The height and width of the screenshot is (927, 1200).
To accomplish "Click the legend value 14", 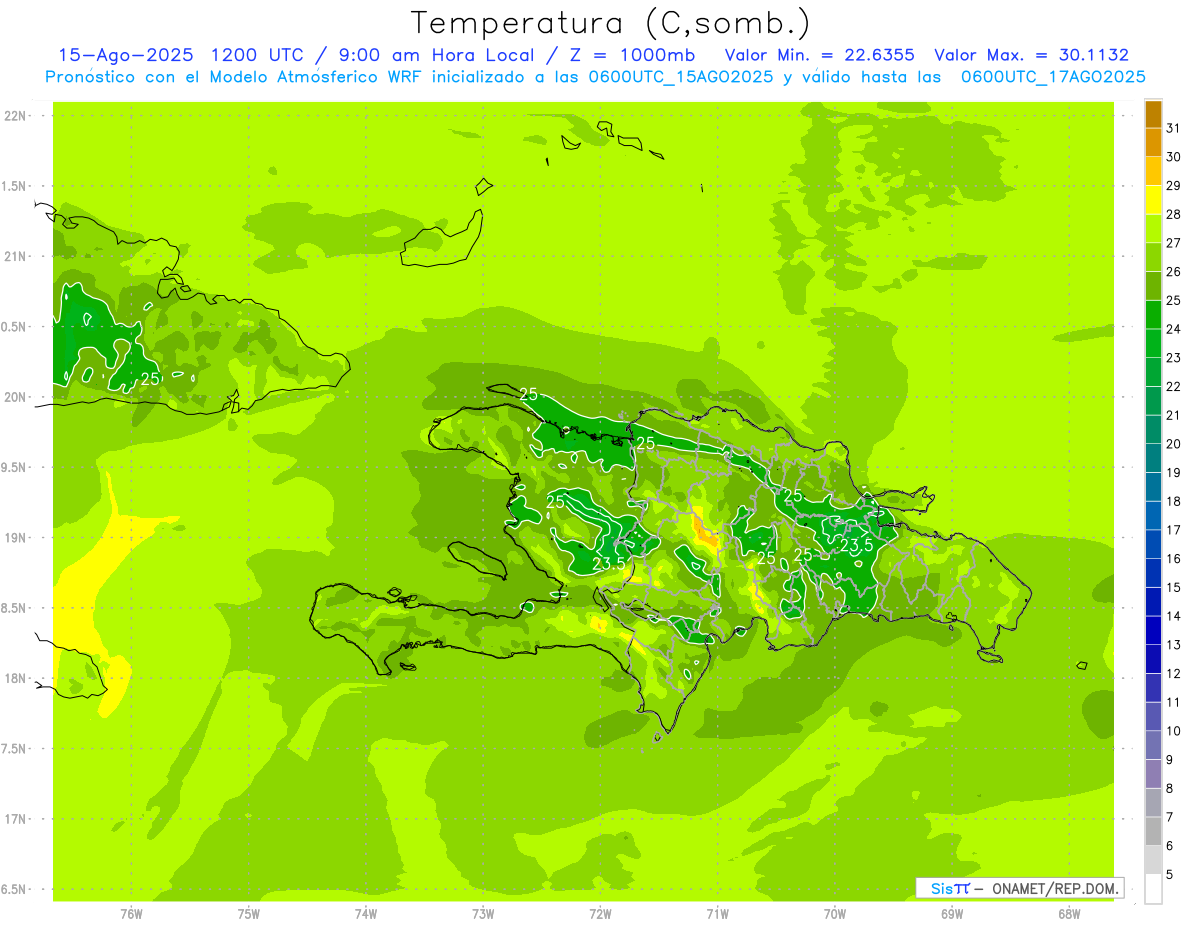I will click(x=1174, y=616).
